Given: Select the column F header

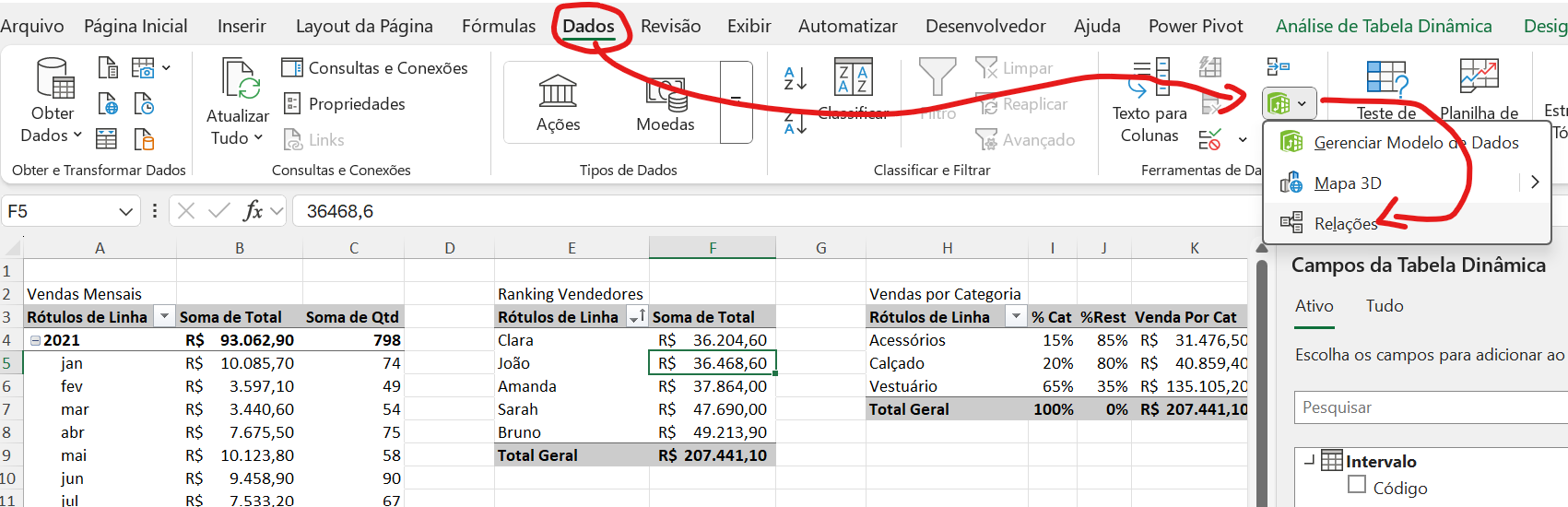Looking at the screenshot, I should tap(713, 248).
